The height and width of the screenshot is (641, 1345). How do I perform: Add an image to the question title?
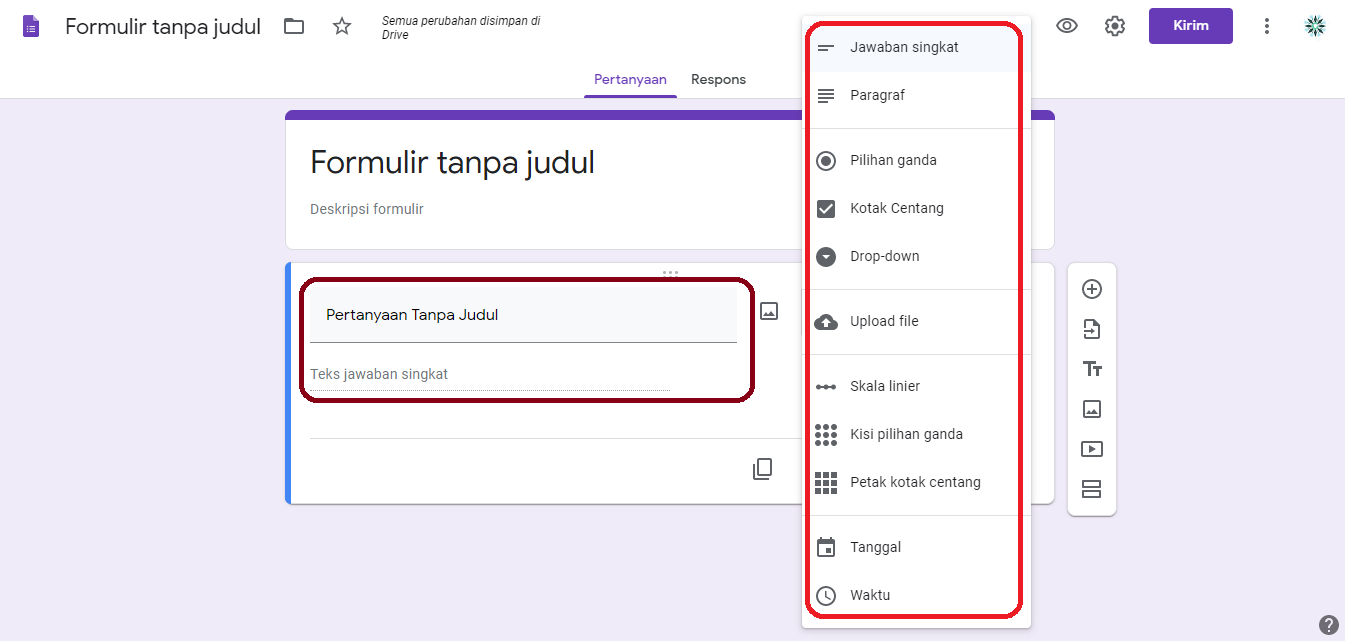click(x=768, y=310)
